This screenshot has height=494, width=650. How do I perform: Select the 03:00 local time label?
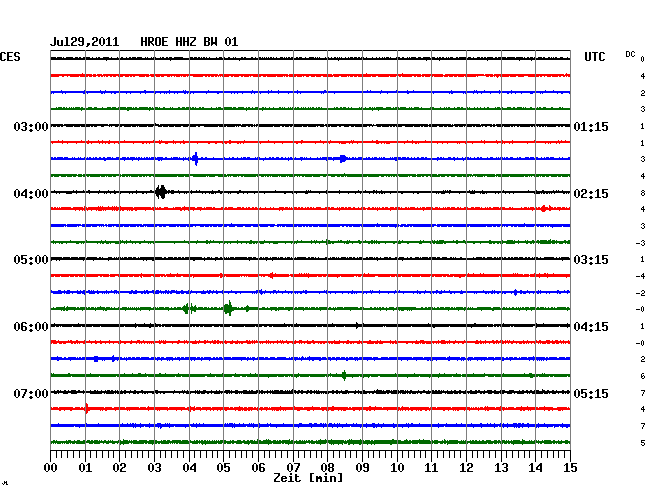tap(31, 126)
